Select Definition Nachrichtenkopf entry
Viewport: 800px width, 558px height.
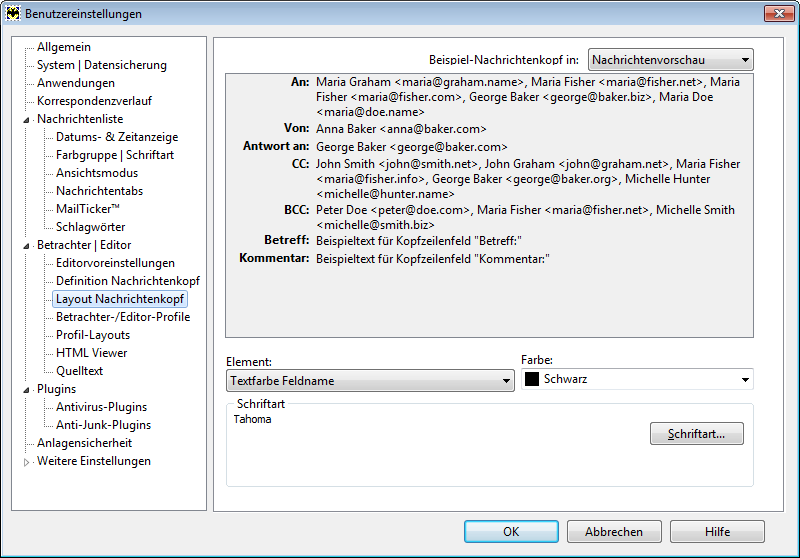coord(128,281)
